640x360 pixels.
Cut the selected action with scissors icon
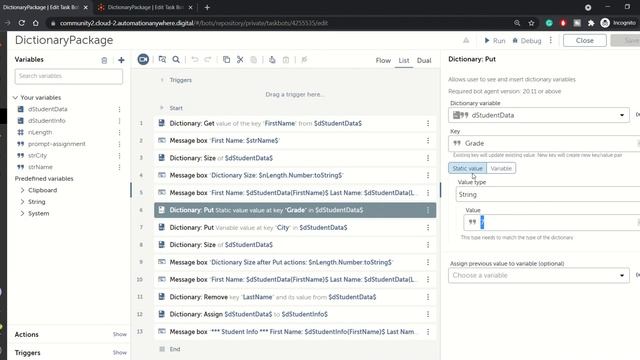pos(240,60)
